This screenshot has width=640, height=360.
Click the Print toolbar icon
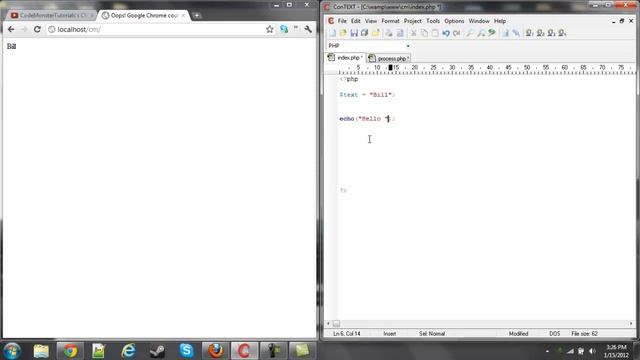389,33
